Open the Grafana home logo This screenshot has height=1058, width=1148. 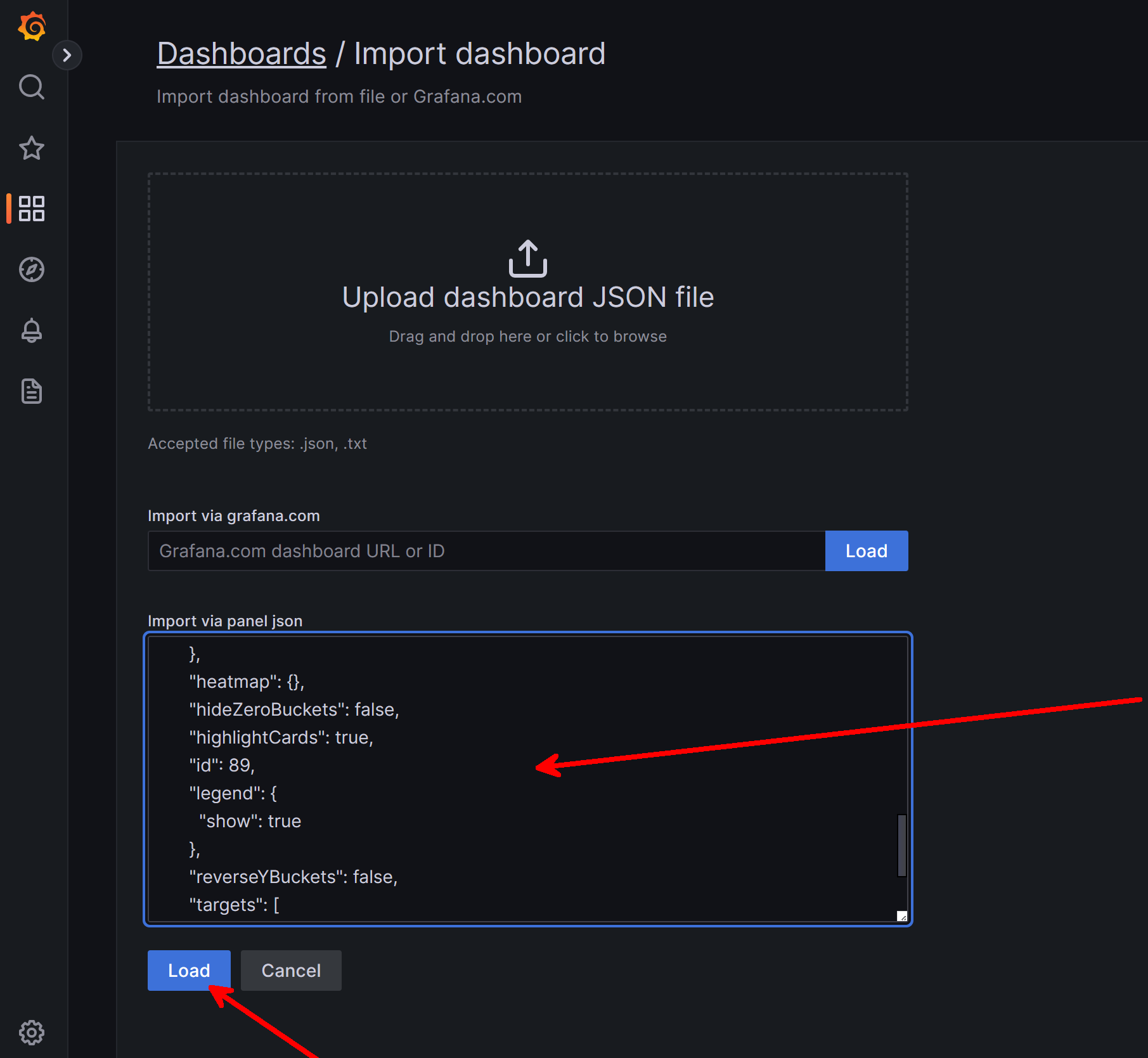pos(32,27)
